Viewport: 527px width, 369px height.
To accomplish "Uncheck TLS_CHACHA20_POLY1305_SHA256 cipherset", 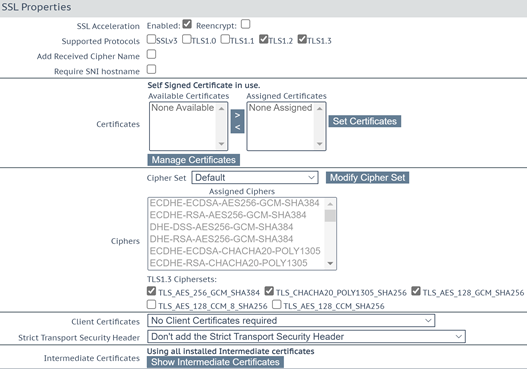I will (269, 291).
